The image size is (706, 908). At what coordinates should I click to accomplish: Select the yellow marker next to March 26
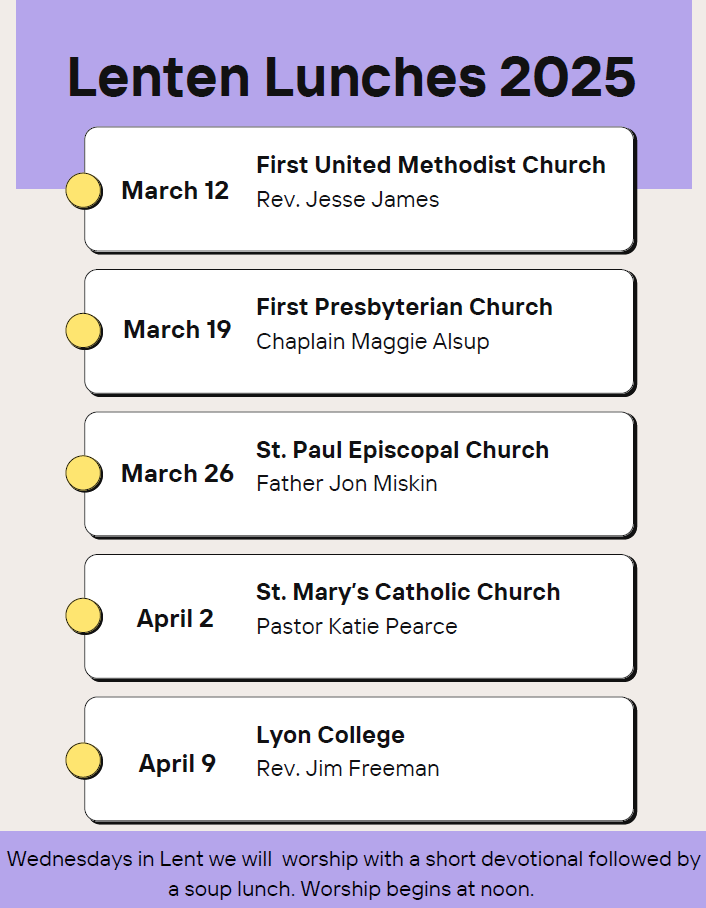pos(84,473)
